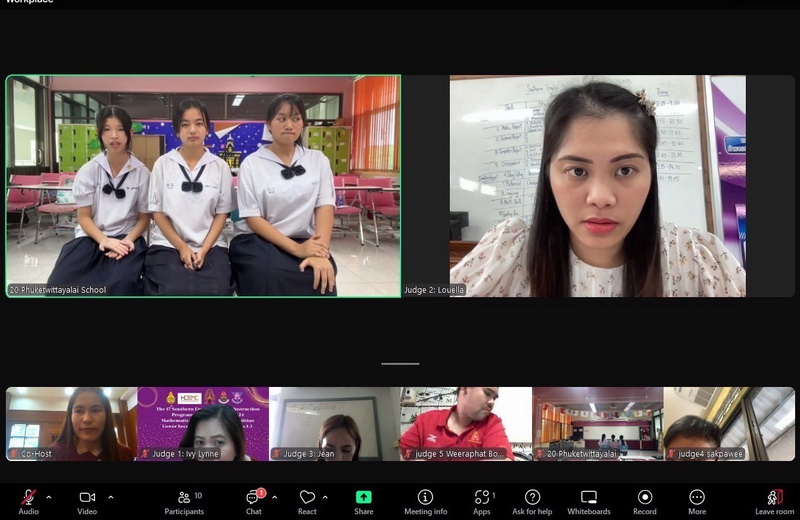Click the muted mic icon on judge4 tile
Viewport: 800px width, 520px height.
click(x=671, y=454)
